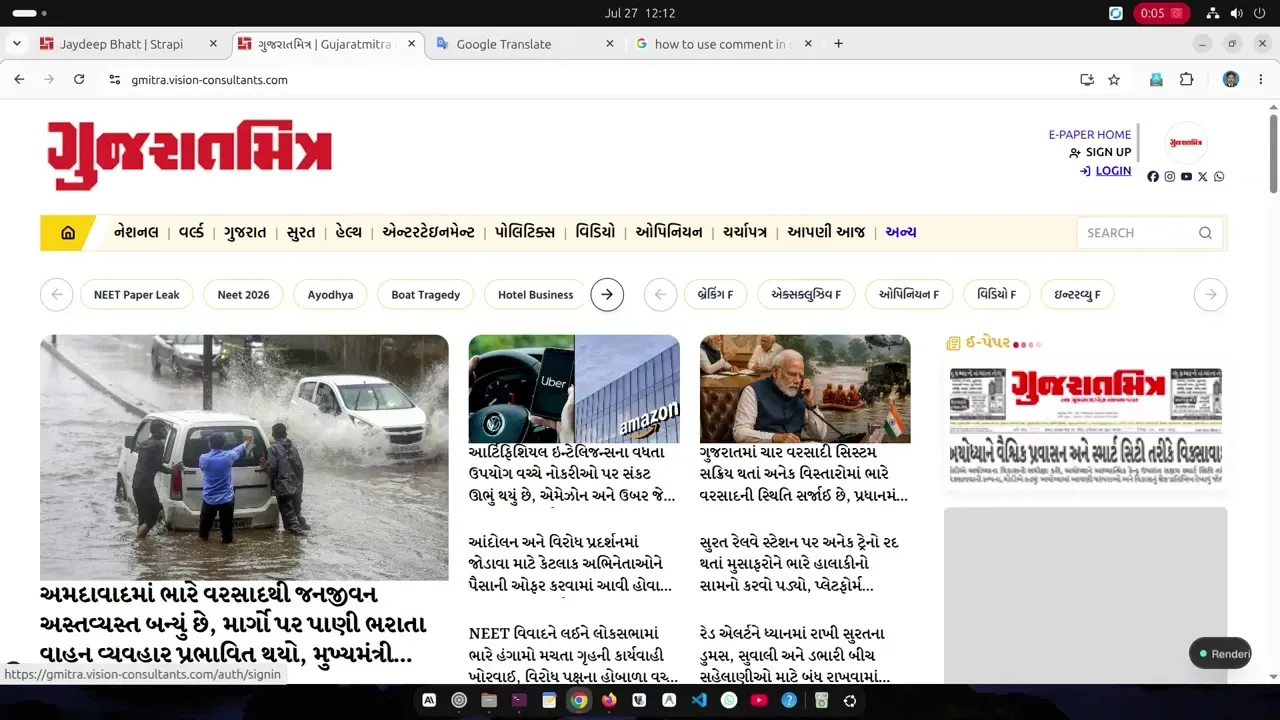1280x720 pixels.
Task: Bookmark this page with the star icon
Action: (1114, 80)
